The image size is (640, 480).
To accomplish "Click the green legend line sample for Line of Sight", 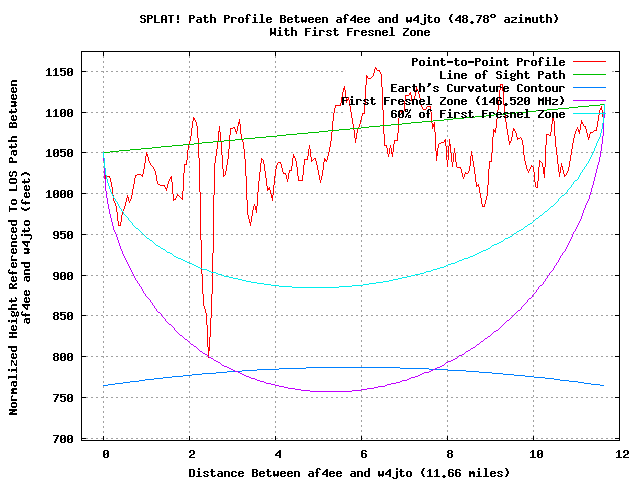I will pos(589,75).
